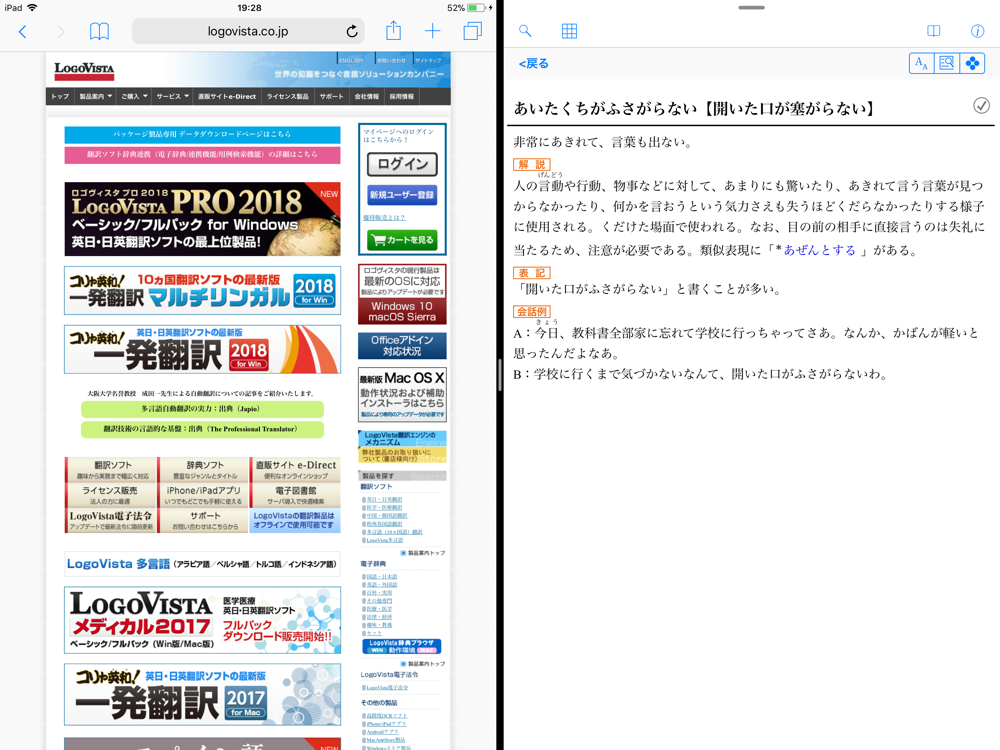Open the LogoVista辞典ブラウザ banner

[402, 646]
